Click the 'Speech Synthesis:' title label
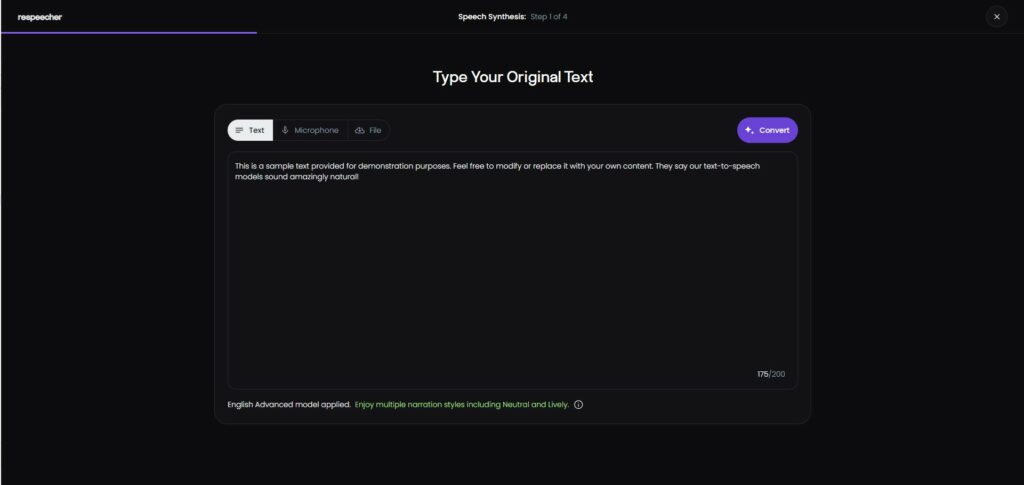Screen dimensions: 1024x485 pos(492,17)
